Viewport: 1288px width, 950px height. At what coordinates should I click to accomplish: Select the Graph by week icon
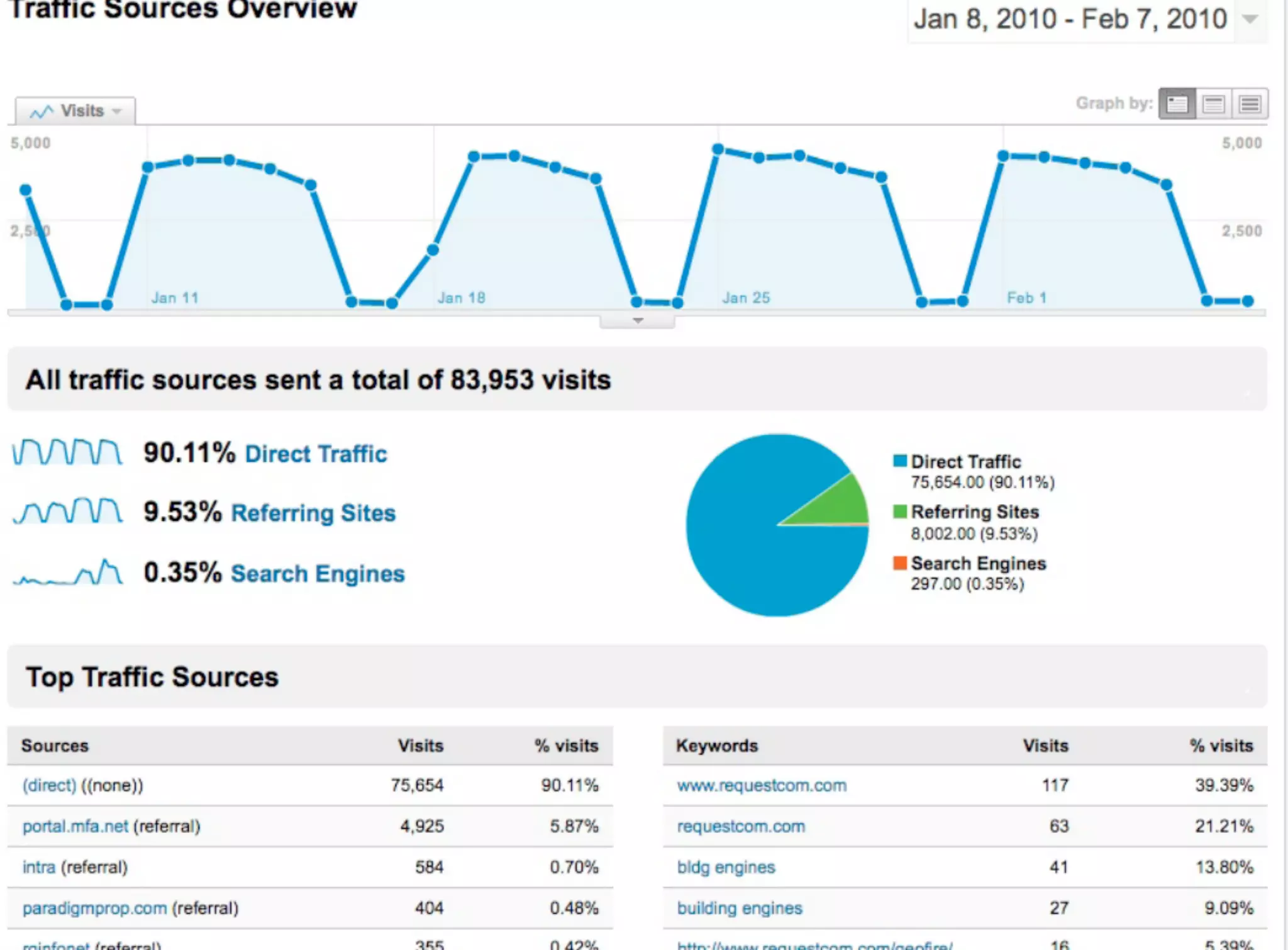click(1213, 104)
